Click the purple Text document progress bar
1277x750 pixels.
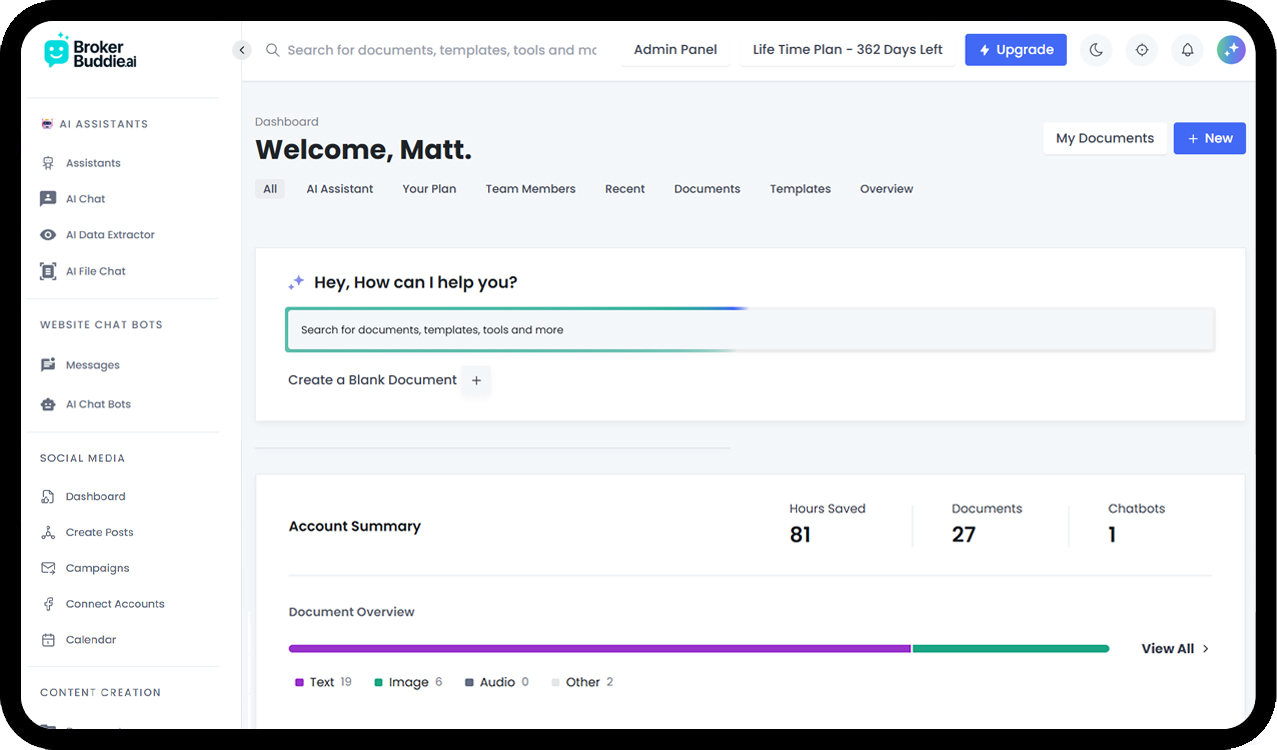599,649
